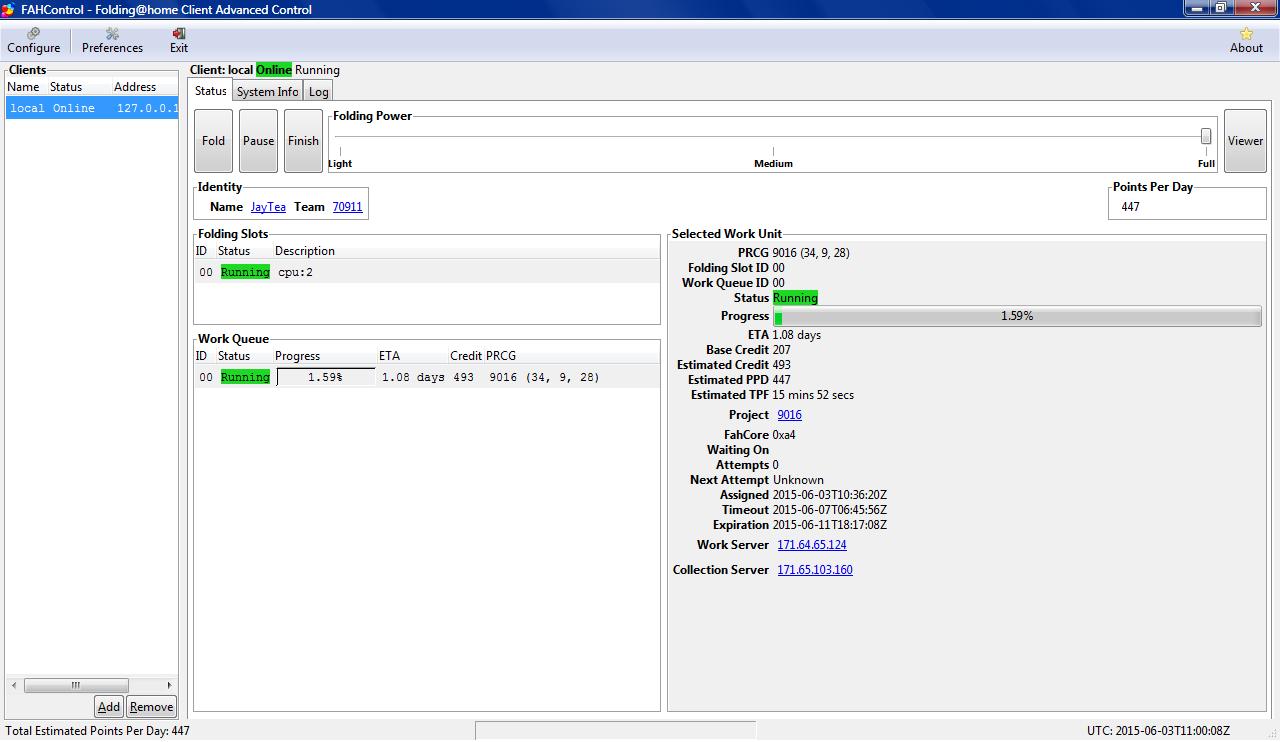Click the Finish button
The height and width of the screenshot is (742, 1280).
click(x=303, y=141)
